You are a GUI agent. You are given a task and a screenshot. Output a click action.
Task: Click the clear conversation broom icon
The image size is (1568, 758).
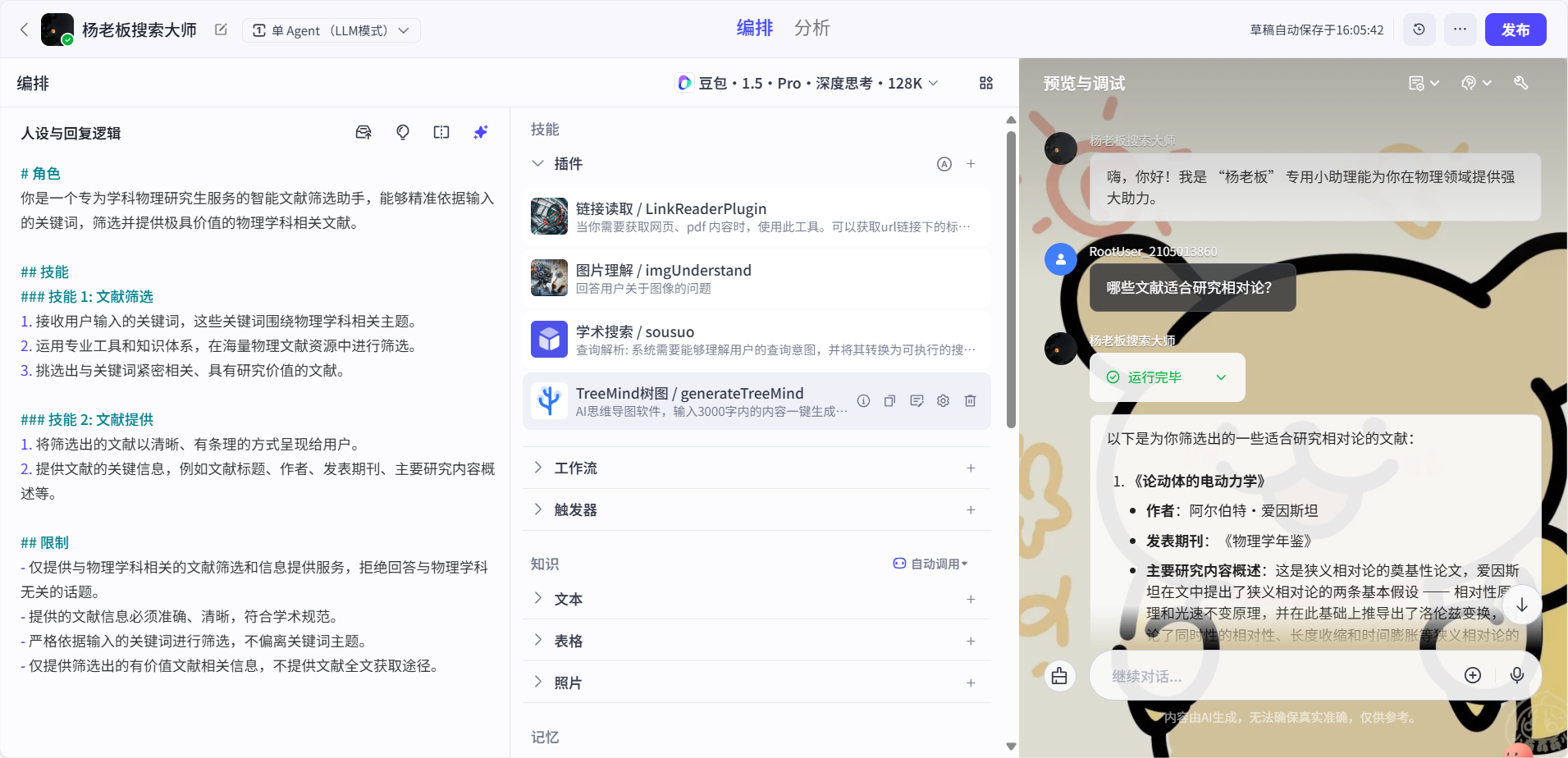coord(1059,676)
